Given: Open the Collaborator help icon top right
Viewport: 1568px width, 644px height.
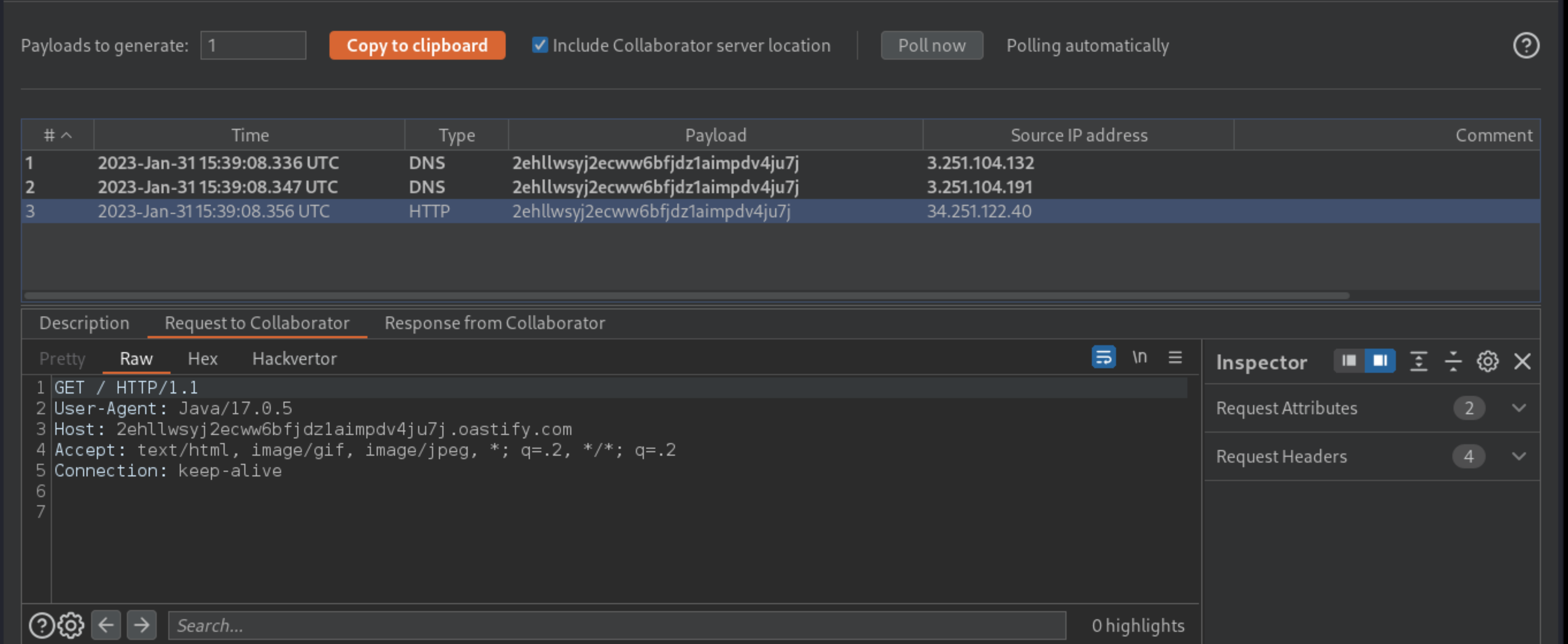Looking at the screenshot, I should (x=1526, y=46).
